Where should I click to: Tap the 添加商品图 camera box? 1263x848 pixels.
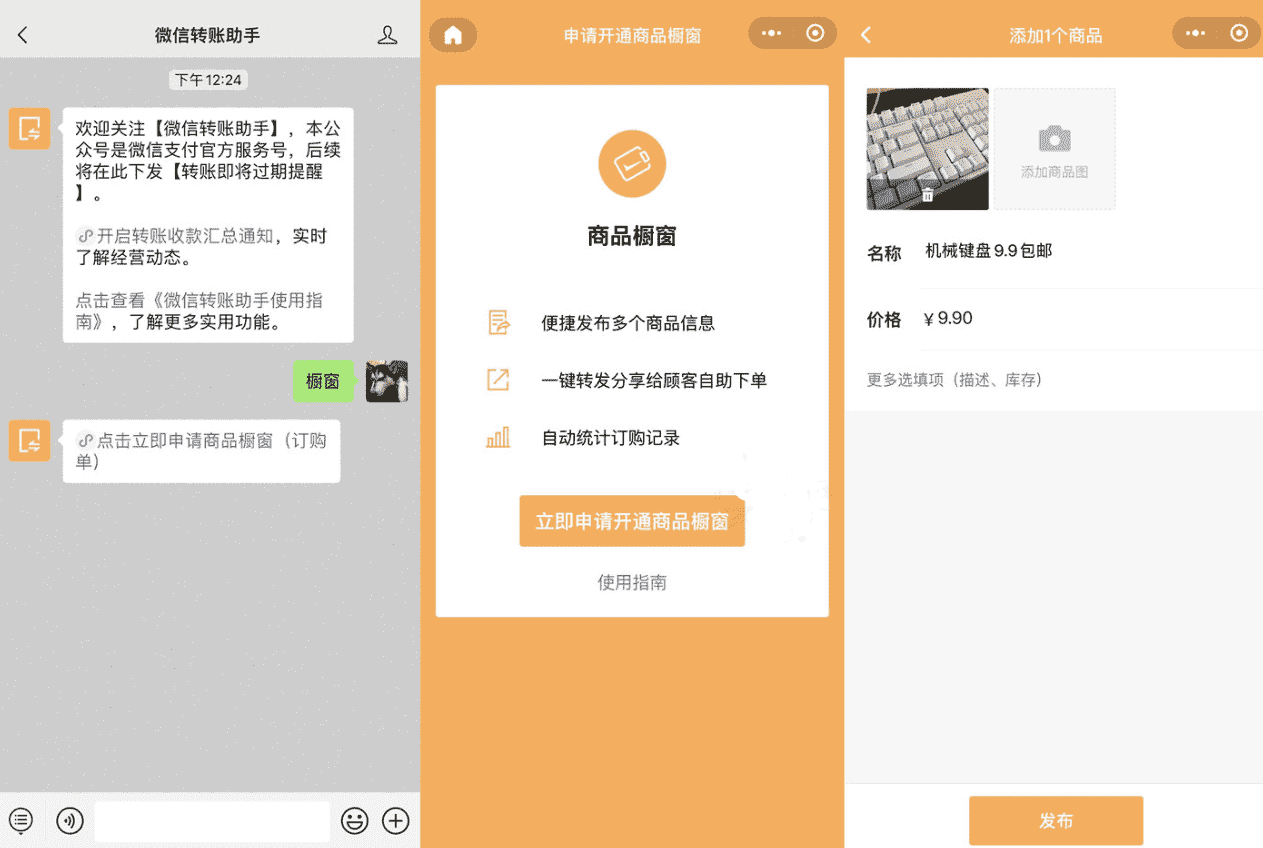pos(1054,149)
